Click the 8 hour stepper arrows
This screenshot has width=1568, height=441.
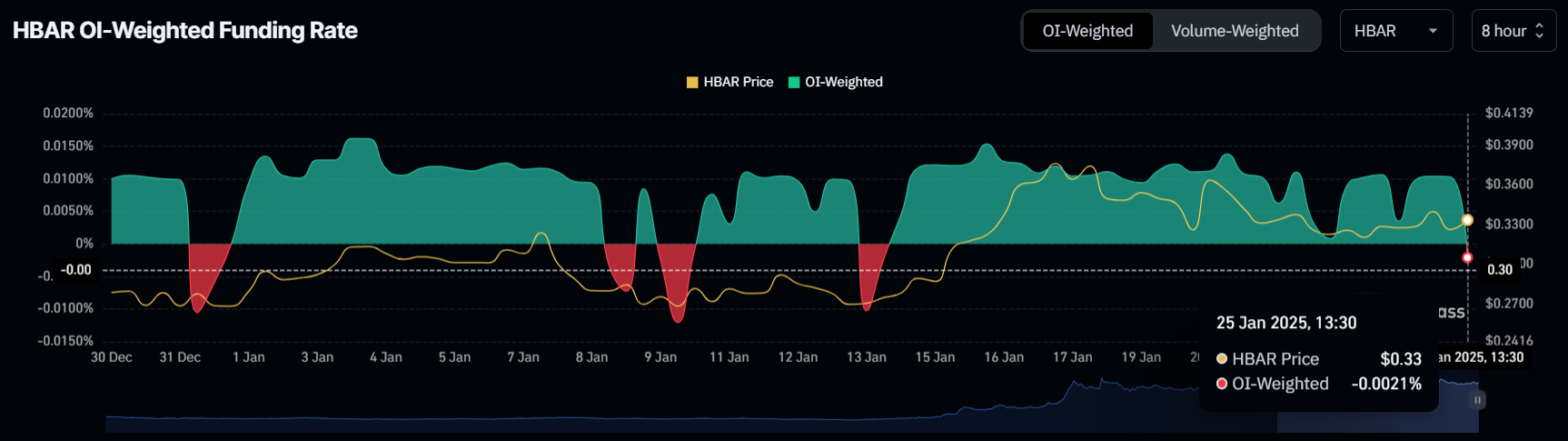click(1539, 31)
